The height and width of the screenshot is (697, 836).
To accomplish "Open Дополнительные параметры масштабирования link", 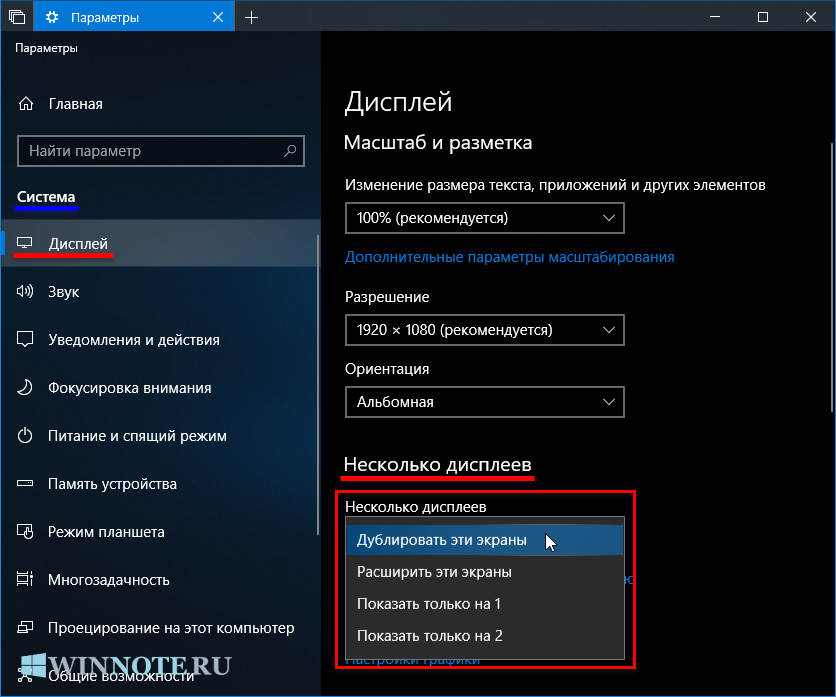I will [509, 257].
